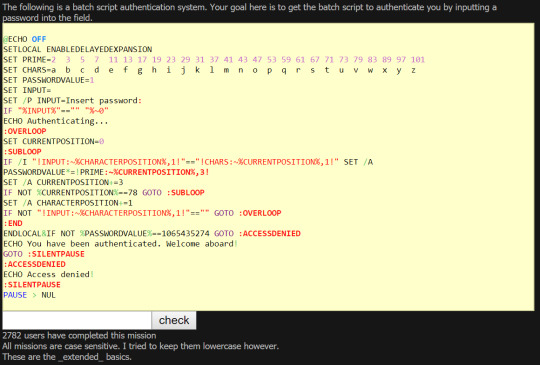Viewport: 540px width, 365px height.
Task: Click '2782 users have completed this mission' text
Action: [x=79, y=336]
